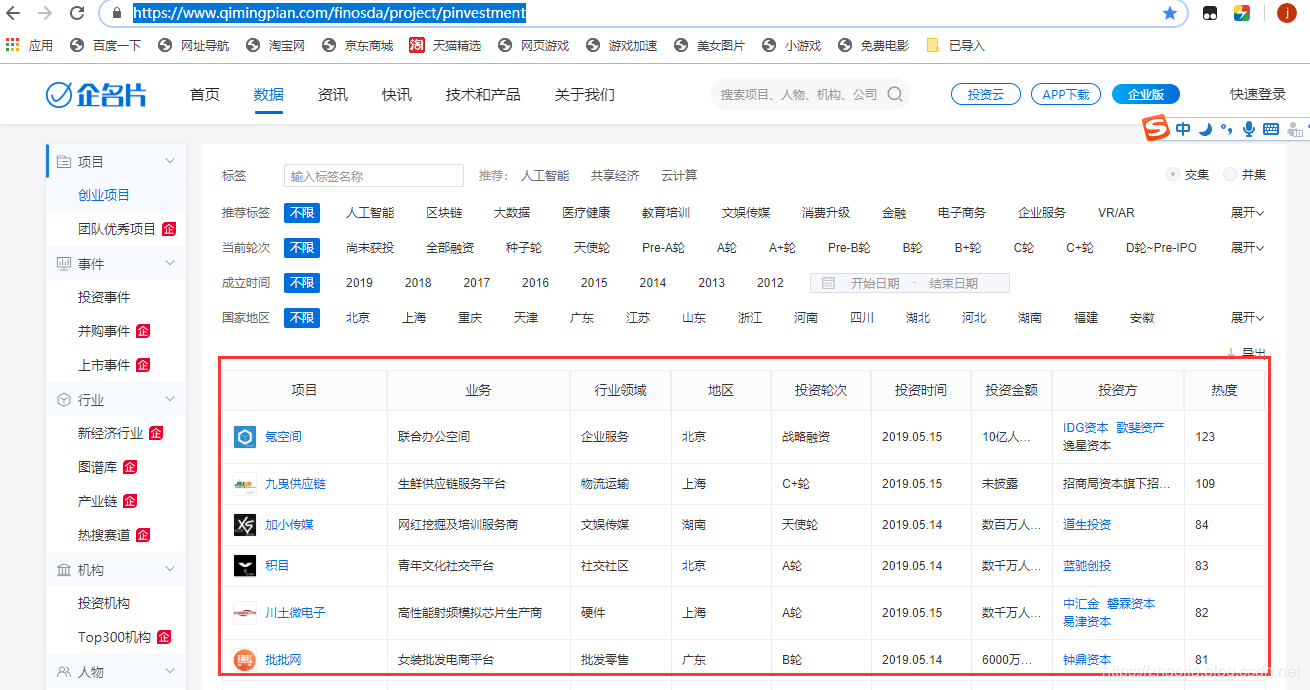This screenshot has height=690, width=1310.
Task: Collapse the 事件 sidebar section
Action: tap(170, 263)
